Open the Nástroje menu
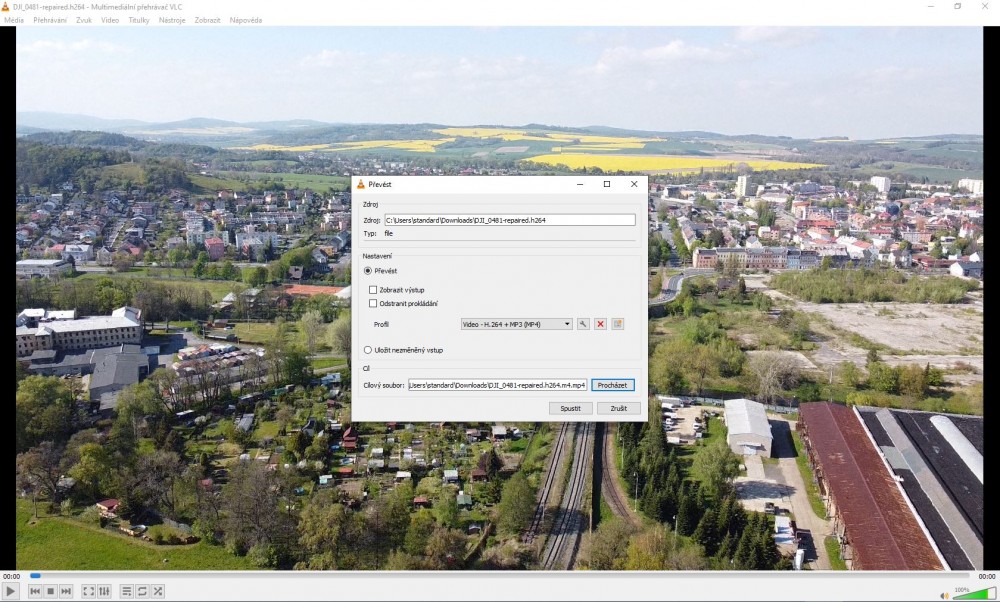Screen dimensions: 1000x602 click(172, 20)
